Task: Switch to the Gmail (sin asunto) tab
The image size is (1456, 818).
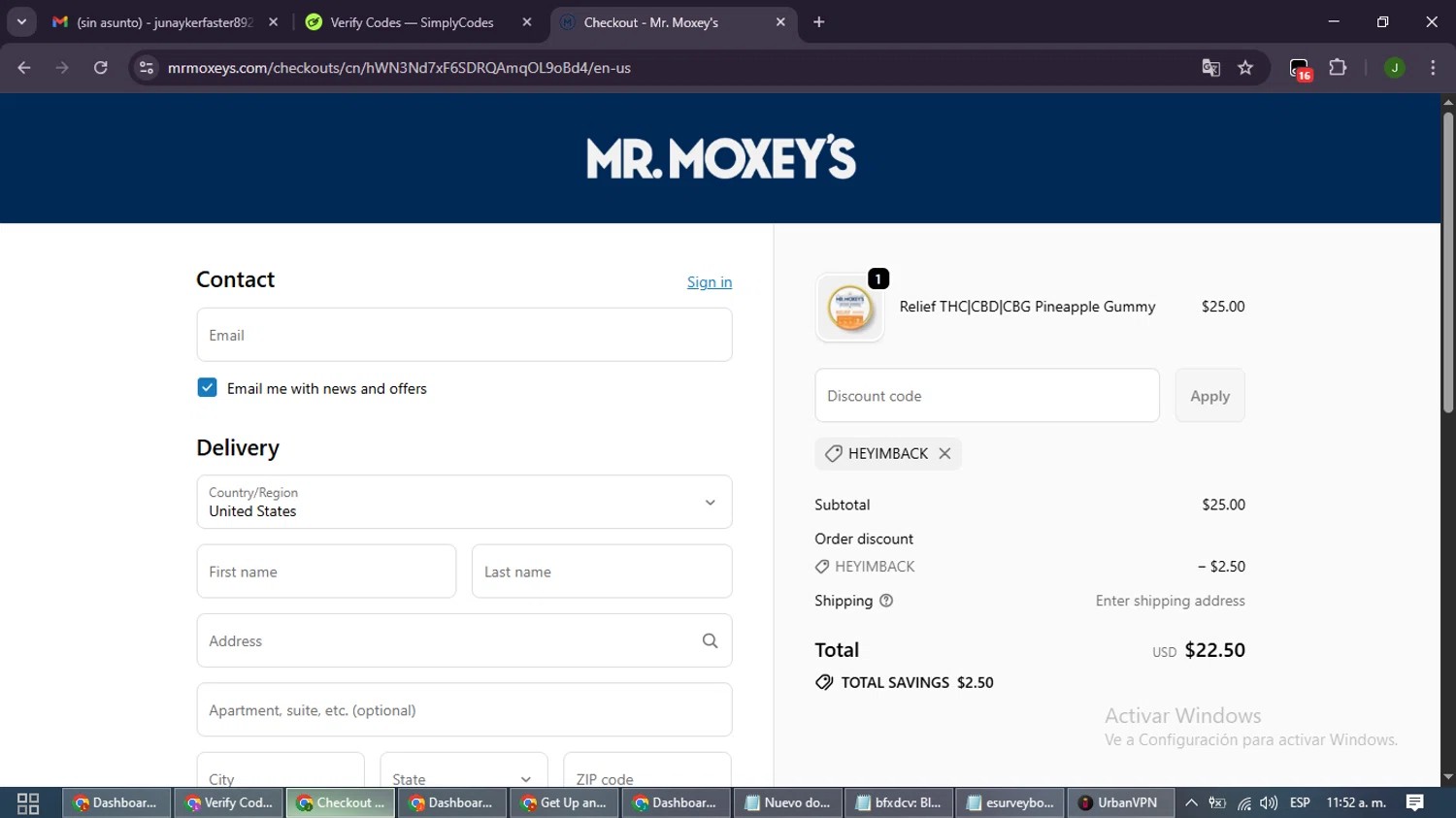Action: (165, 22)
